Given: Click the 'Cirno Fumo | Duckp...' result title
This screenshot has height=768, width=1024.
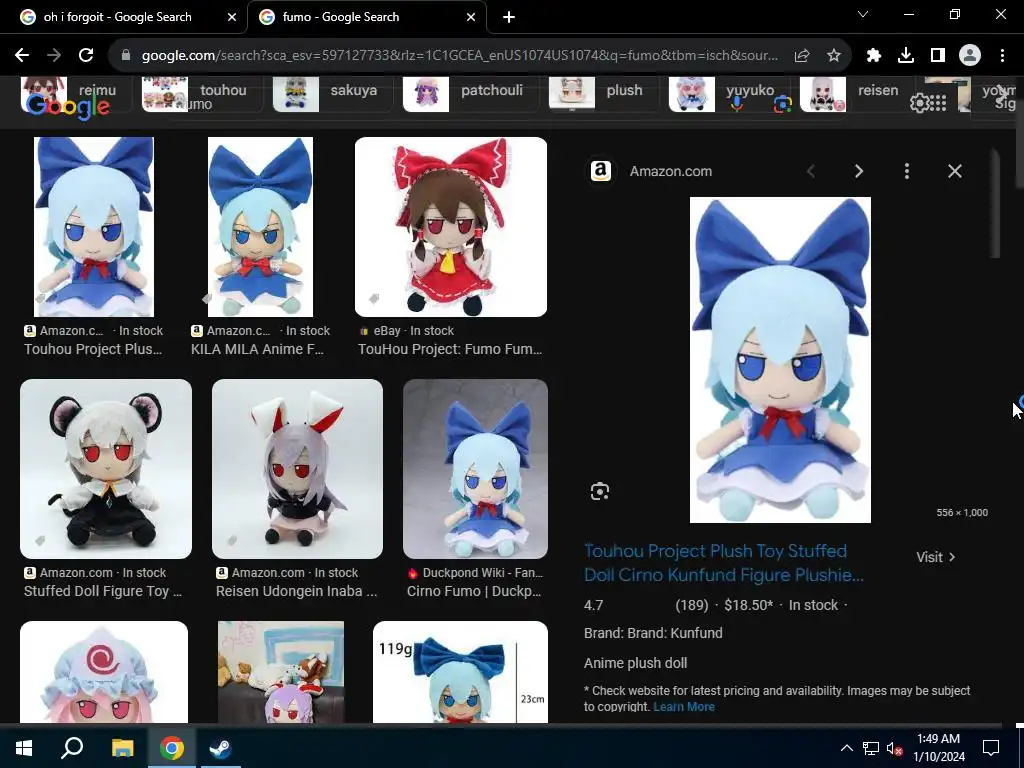Looking at the screenshot, I should [x=474, y=591].
